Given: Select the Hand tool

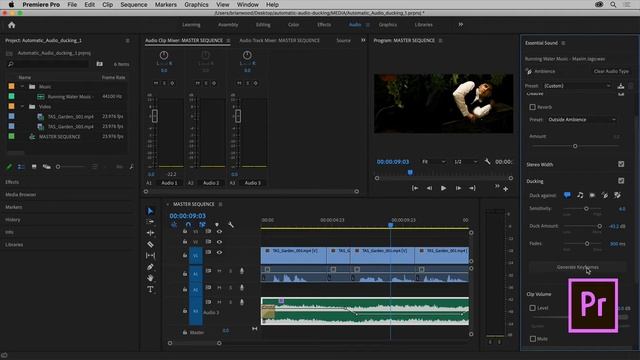Looking at the screenshot, I should [150, 278].
